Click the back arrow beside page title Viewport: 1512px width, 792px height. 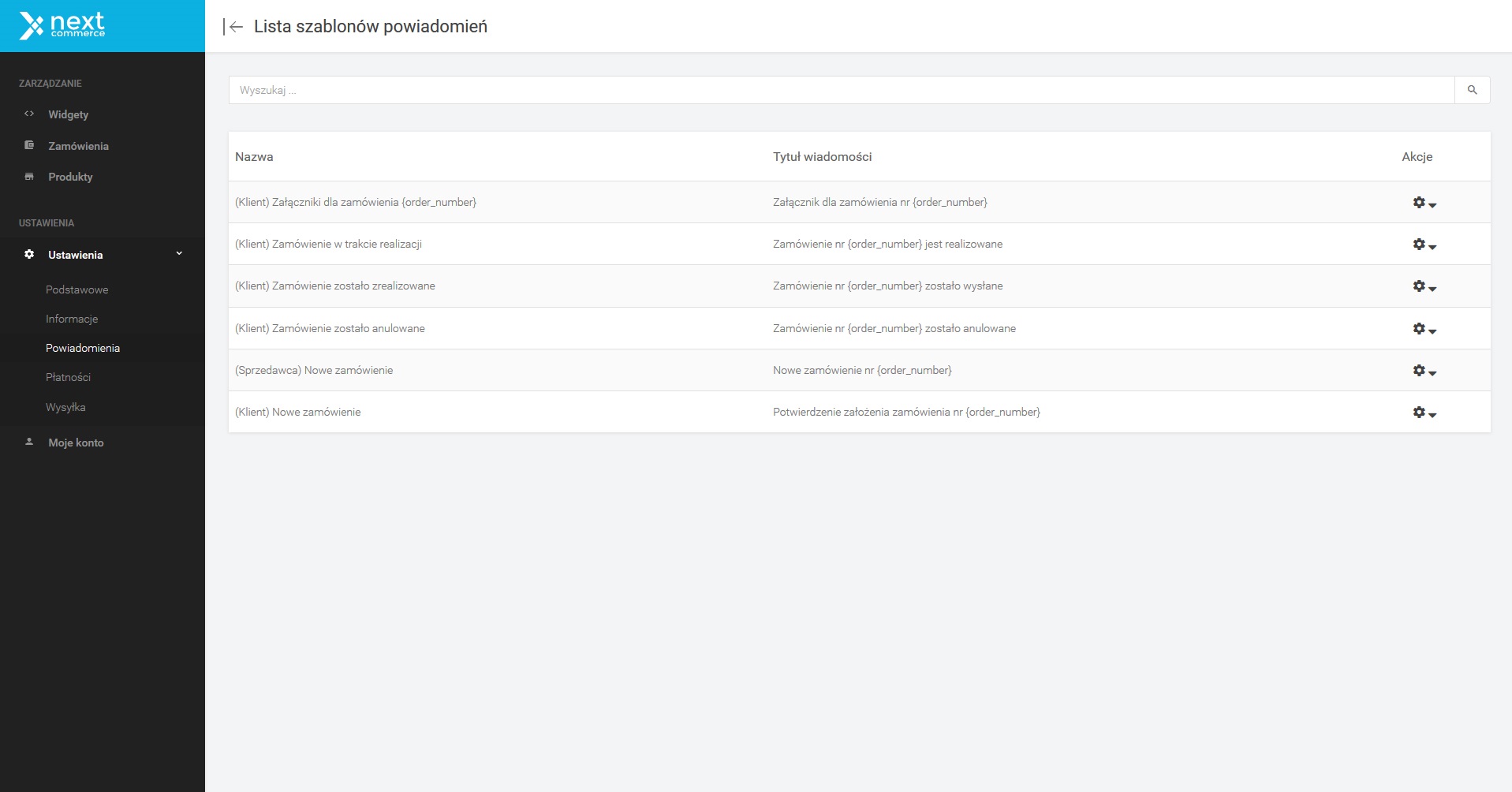[x=233, y=27]
